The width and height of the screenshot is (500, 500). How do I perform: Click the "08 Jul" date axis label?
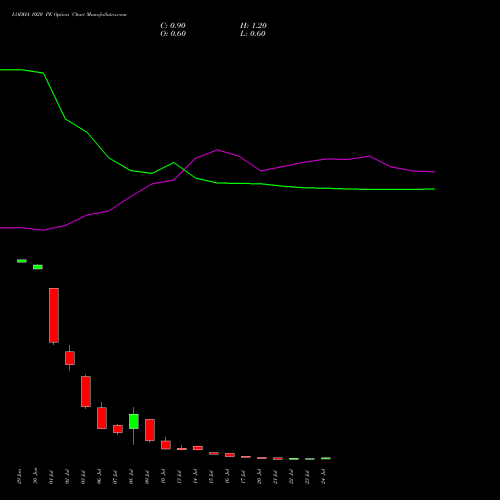click(131, 477)
